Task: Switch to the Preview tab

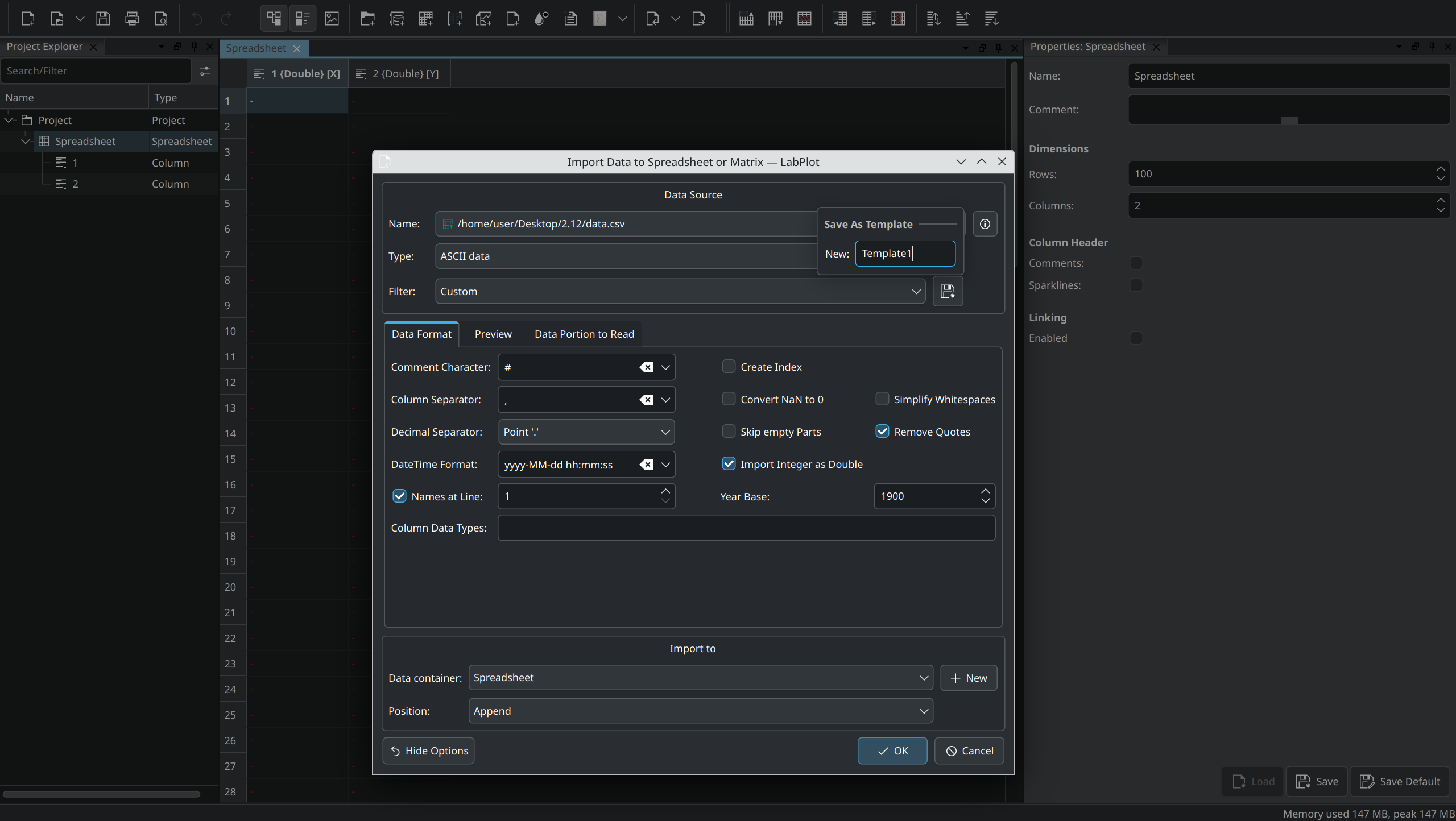Action: coord(493,334)
